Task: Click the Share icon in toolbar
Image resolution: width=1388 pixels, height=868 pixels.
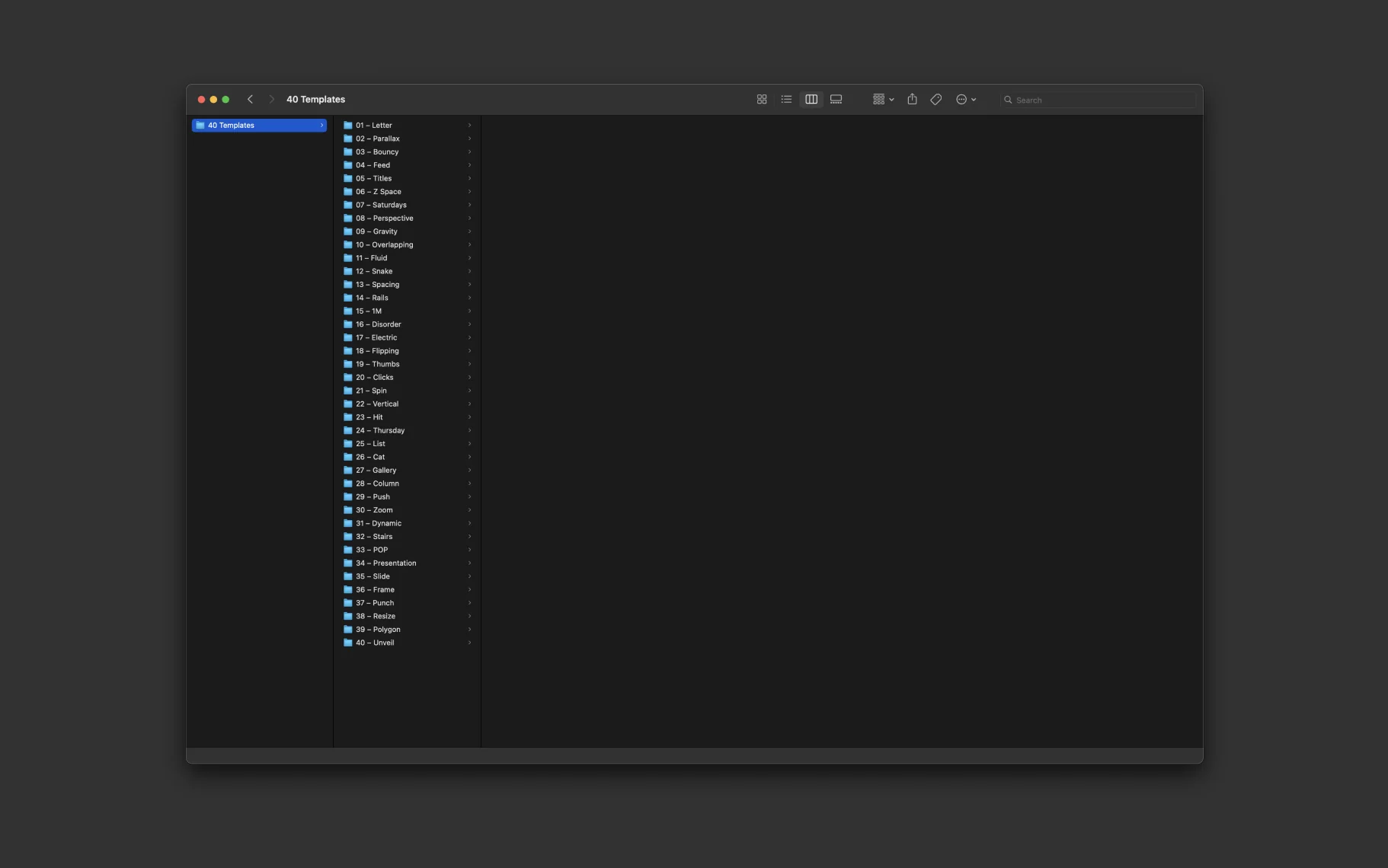Action: 912,100
